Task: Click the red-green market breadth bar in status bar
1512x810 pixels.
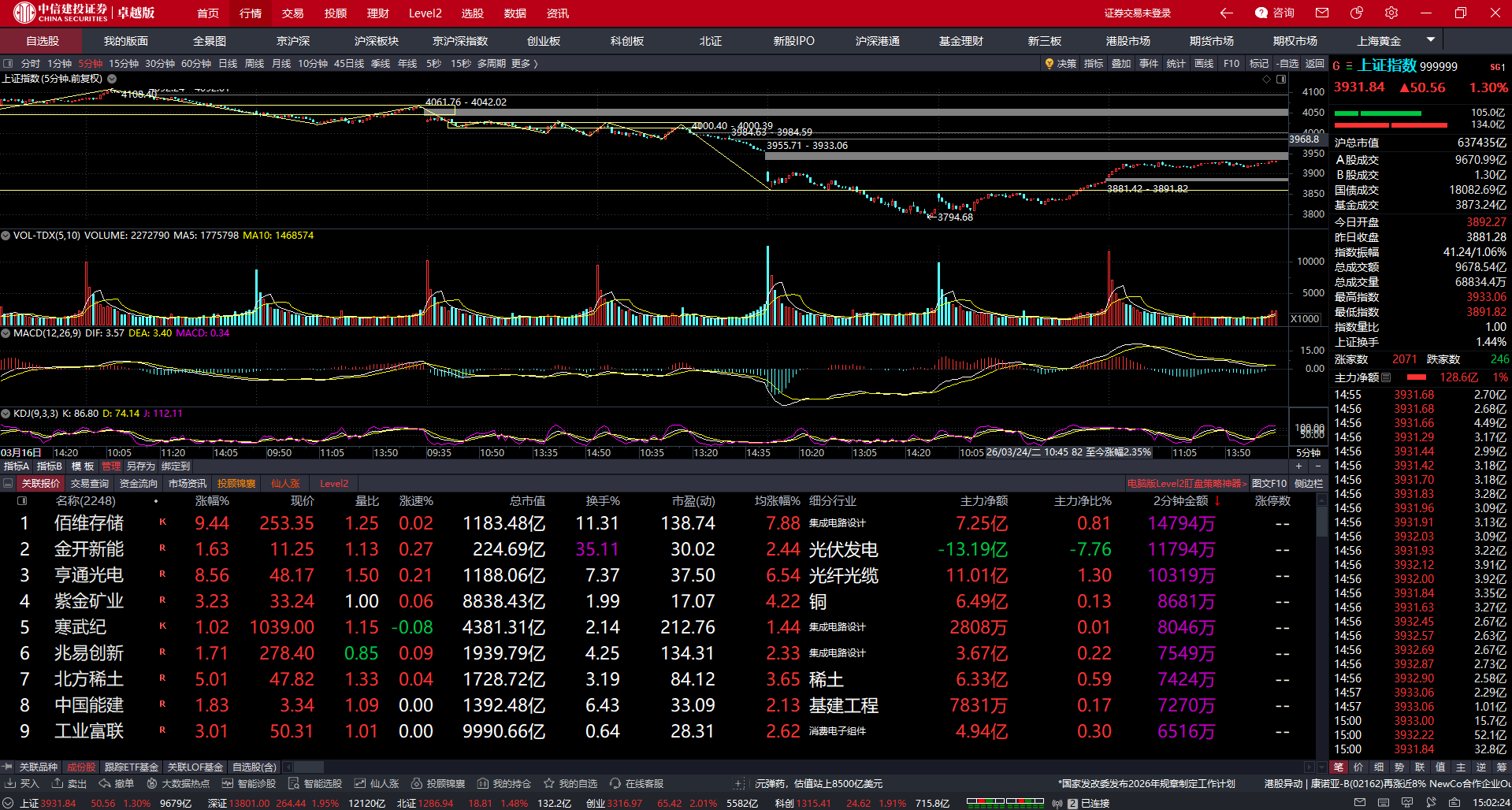Action: click(1004, 803)
